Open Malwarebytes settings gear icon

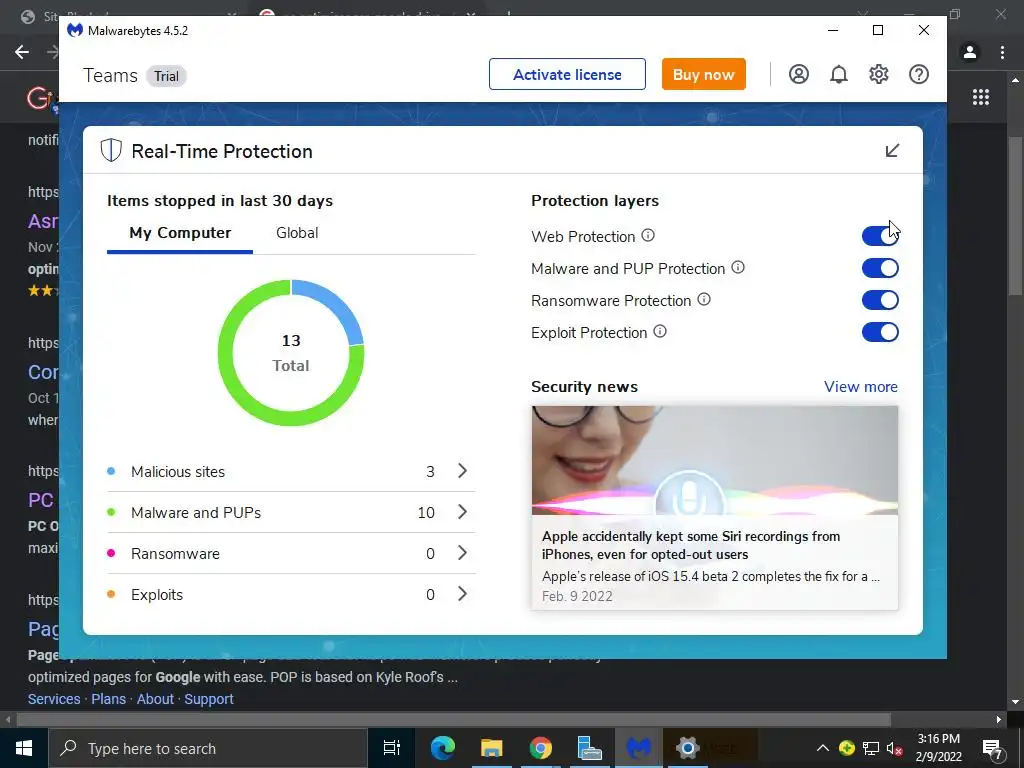tap(878, 74)
